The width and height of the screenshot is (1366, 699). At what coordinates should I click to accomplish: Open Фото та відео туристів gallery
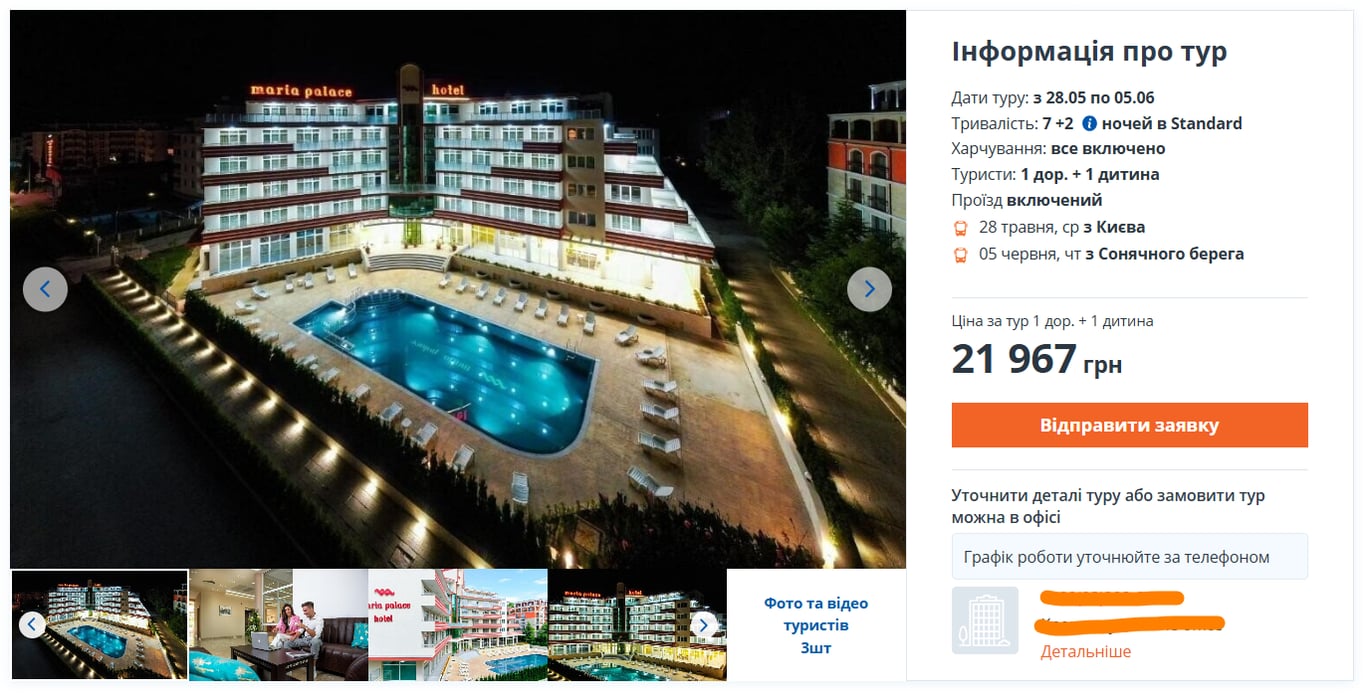(816, 625)
